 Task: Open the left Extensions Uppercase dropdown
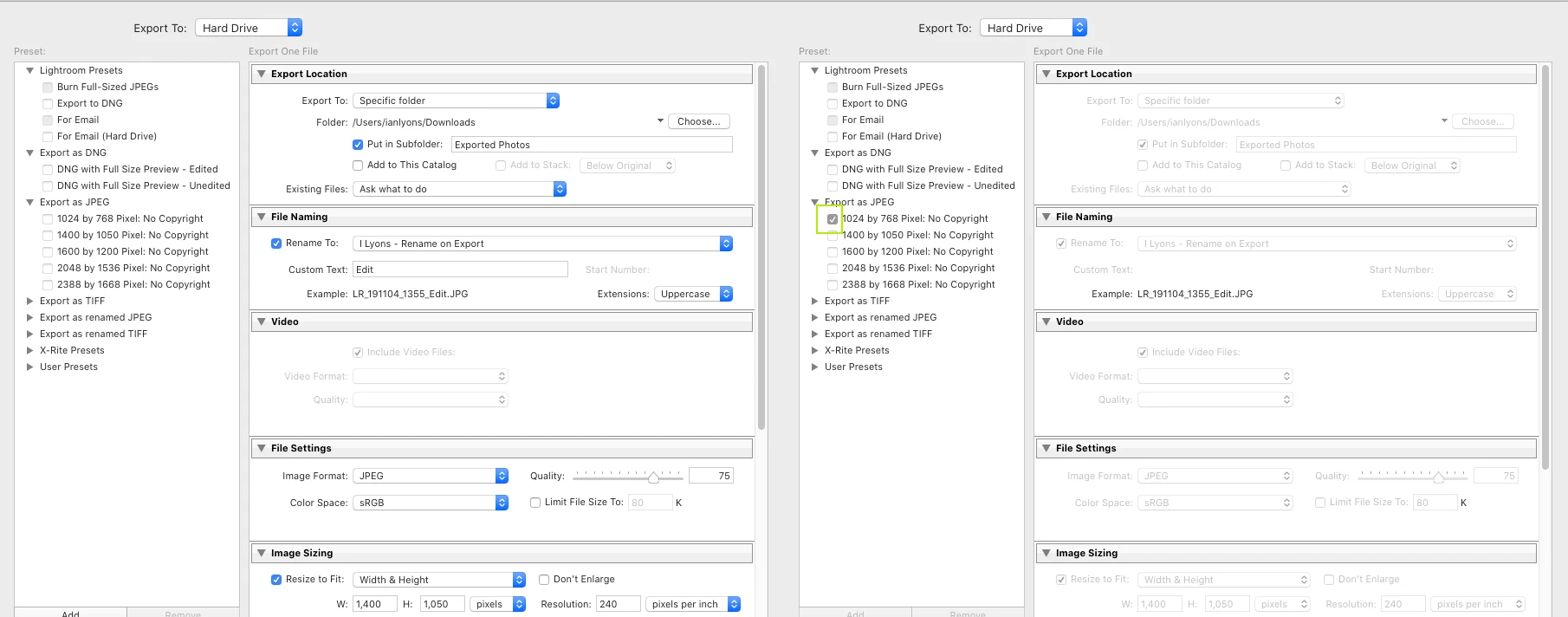click(x=693, y=294)
